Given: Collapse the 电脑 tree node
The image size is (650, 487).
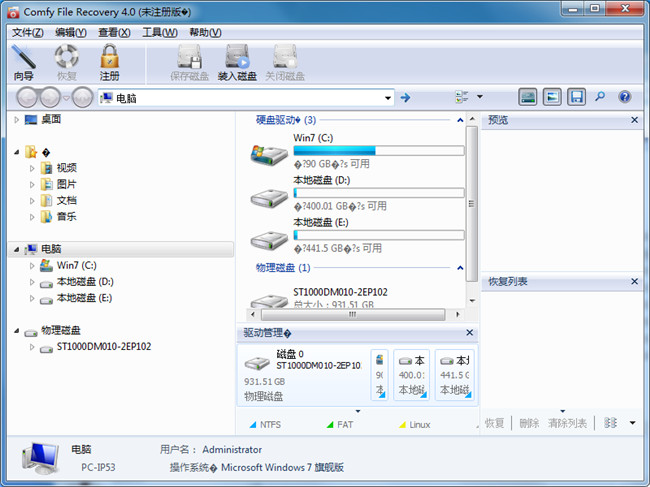Looking at the screenshot, I should pos(17,250).
